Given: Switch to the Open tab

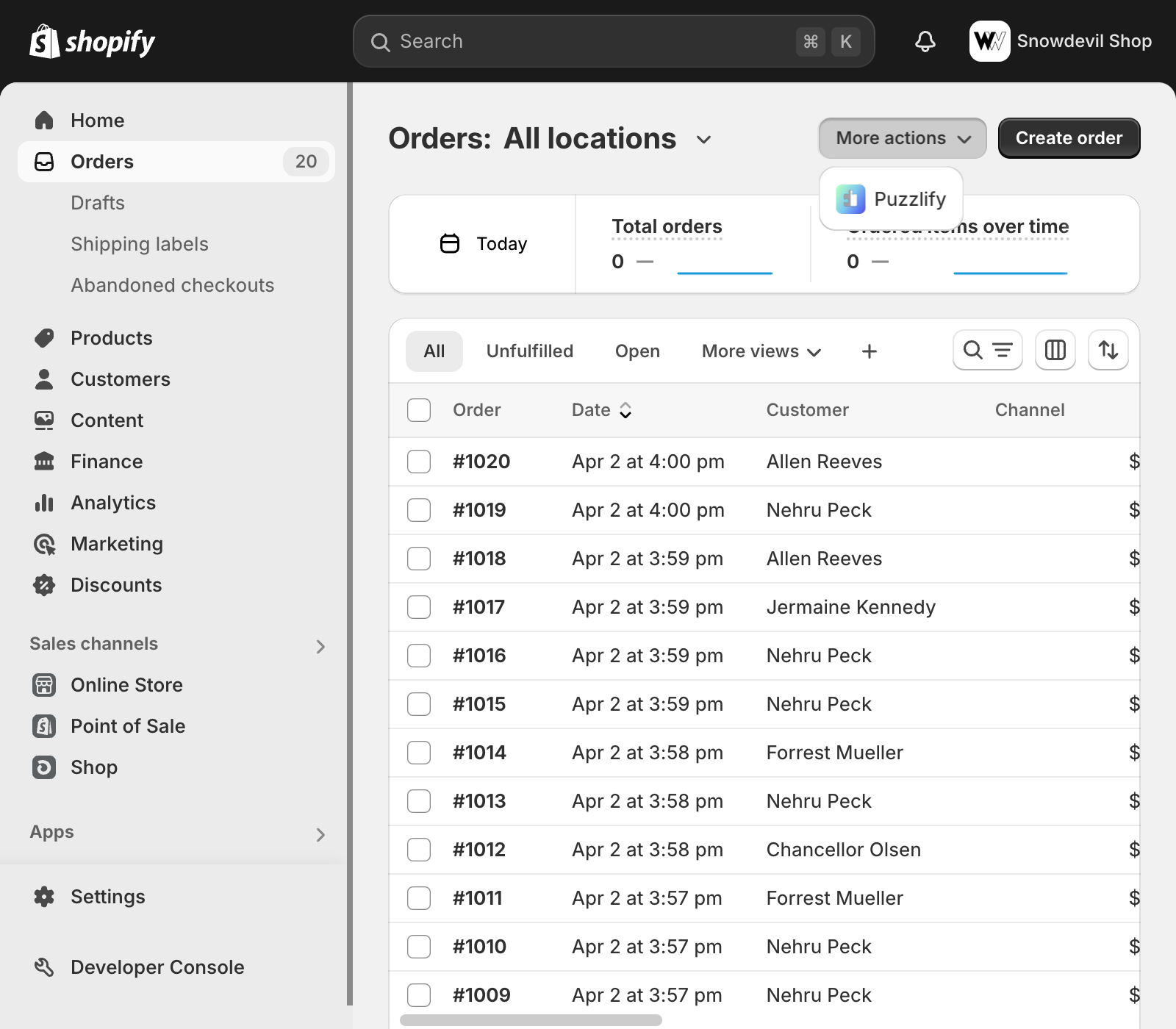Looking at the screenshot, I should point(637,351).
